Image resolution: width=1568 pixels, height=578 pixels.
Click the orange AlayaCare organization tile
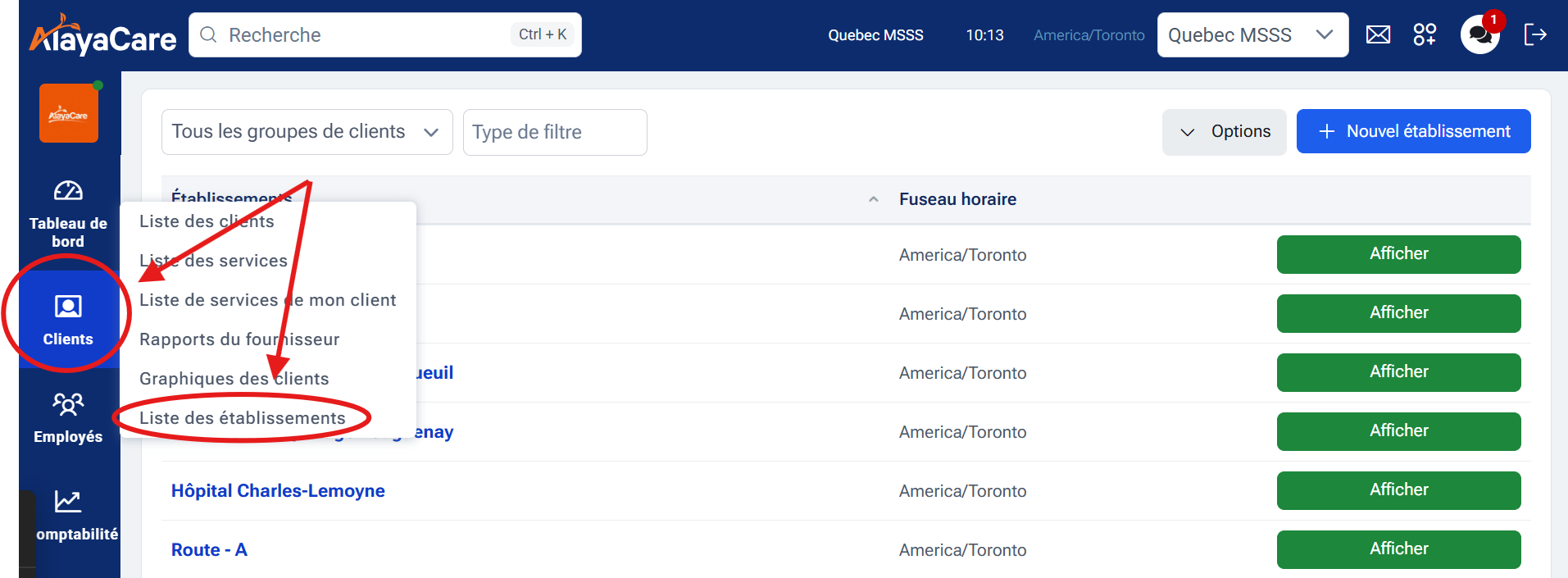pyautogui.click(x=69, y=114)
